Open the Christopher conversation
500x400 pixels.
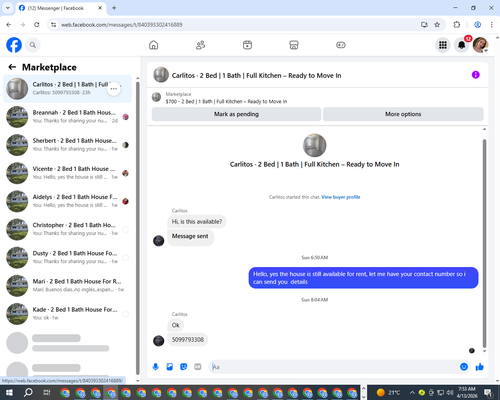(67, 229)
